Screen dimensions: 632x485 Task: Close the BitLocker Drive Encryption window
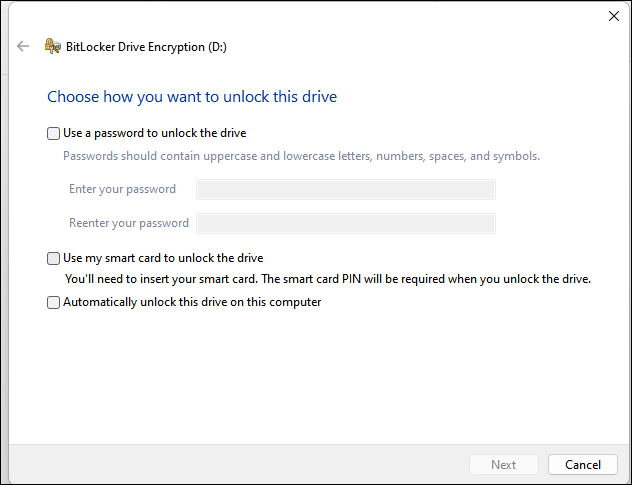point(613,16)
